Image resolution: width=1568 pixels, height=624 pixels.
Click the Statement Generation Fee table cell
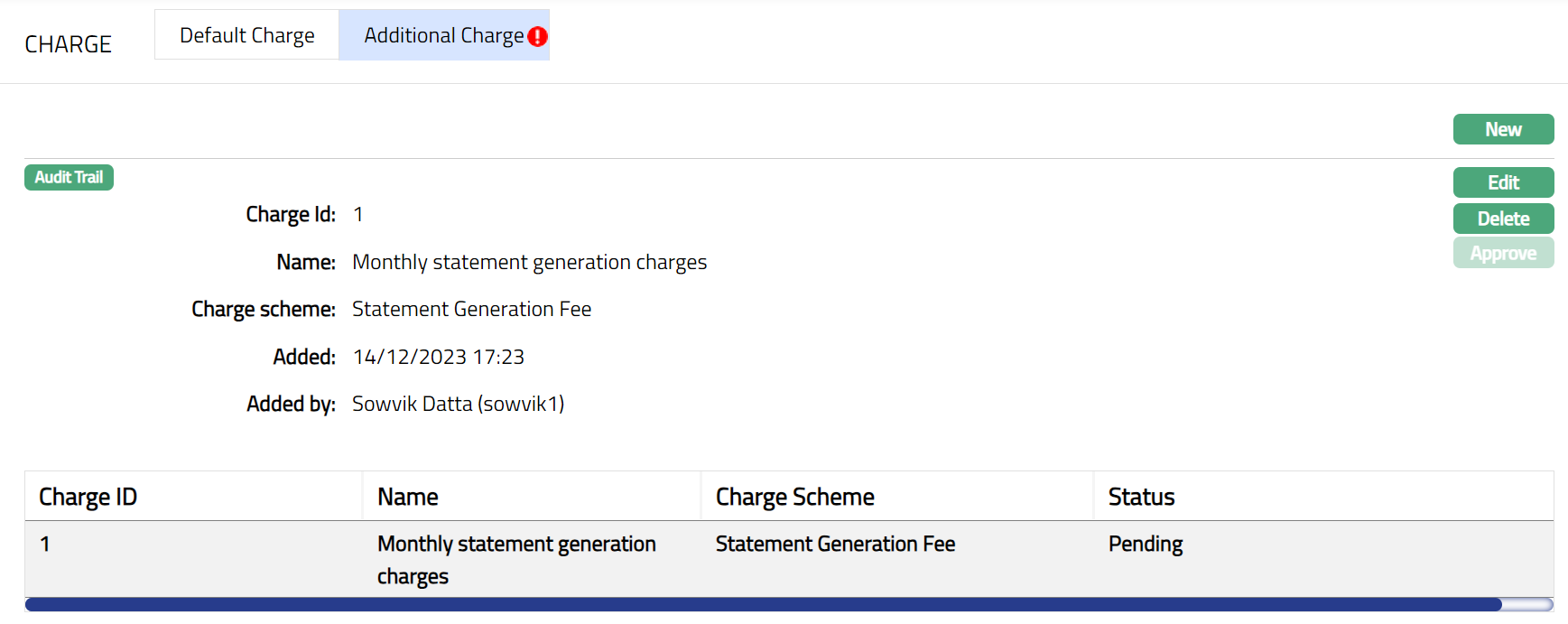(x=834, y=545)
